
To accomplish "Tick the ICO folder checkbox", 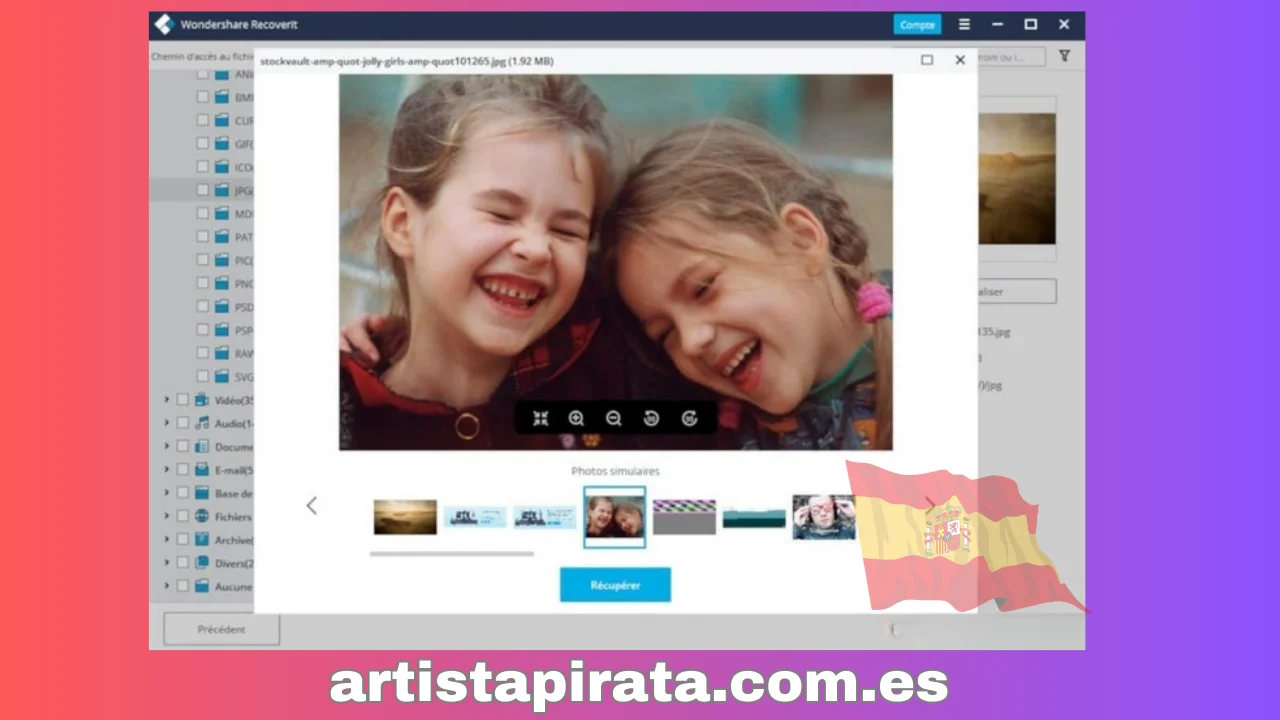I will coord(203,167).
